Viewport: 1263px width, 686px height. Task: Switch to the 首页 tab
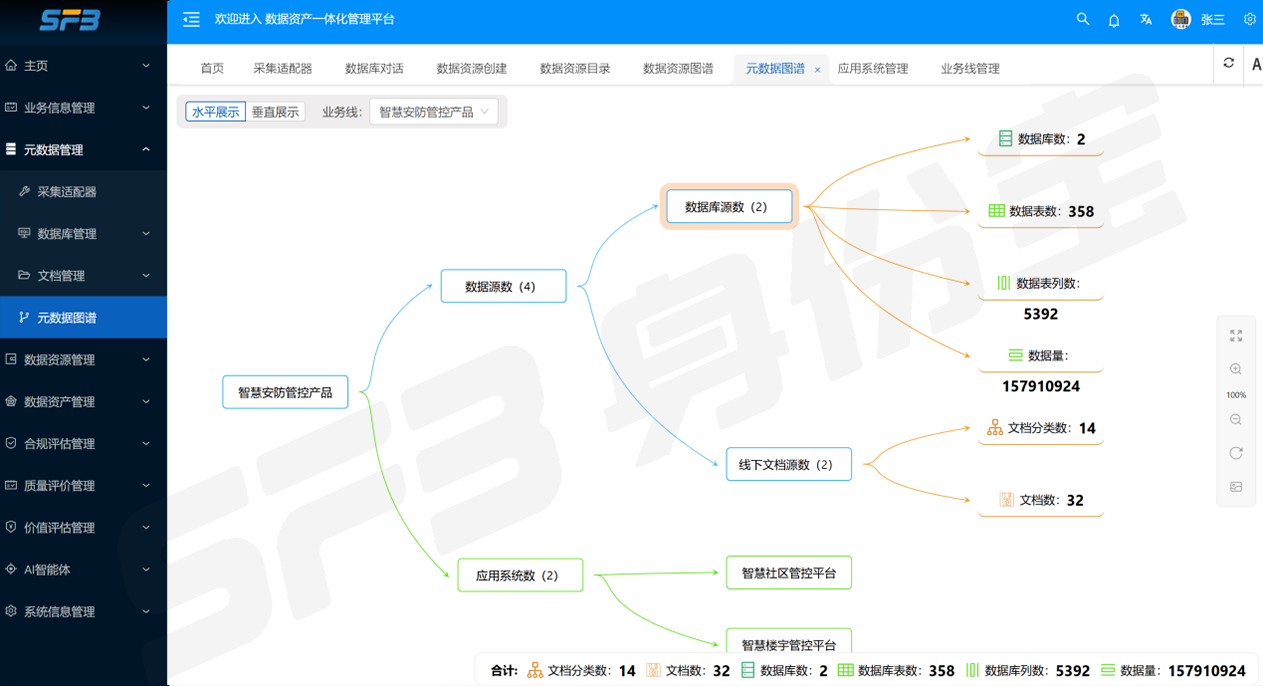pos(212,68)
